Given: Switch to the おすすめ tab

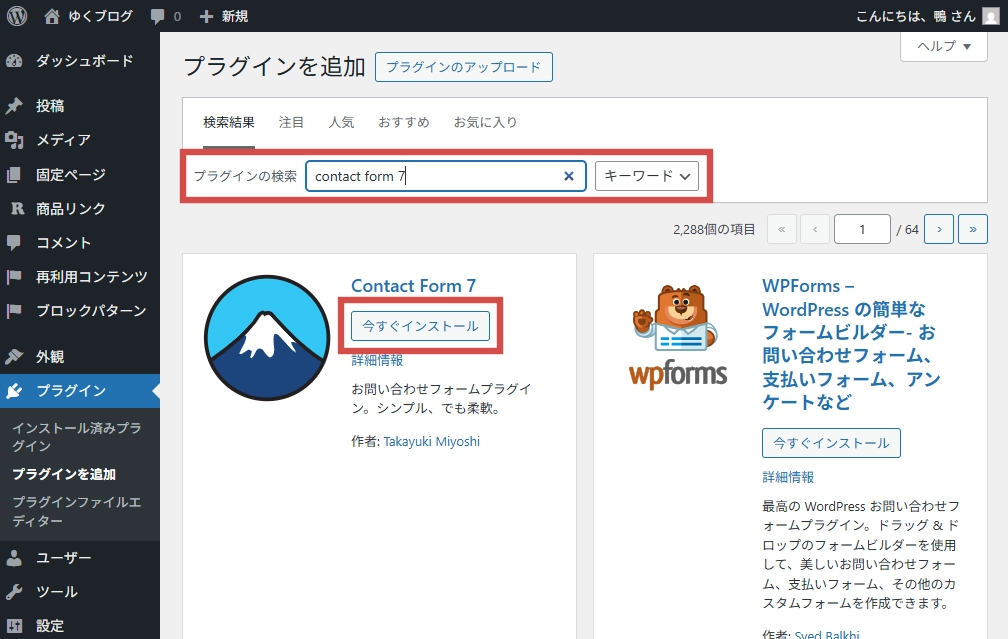Looking at the screenshot, I should [404, 122].
